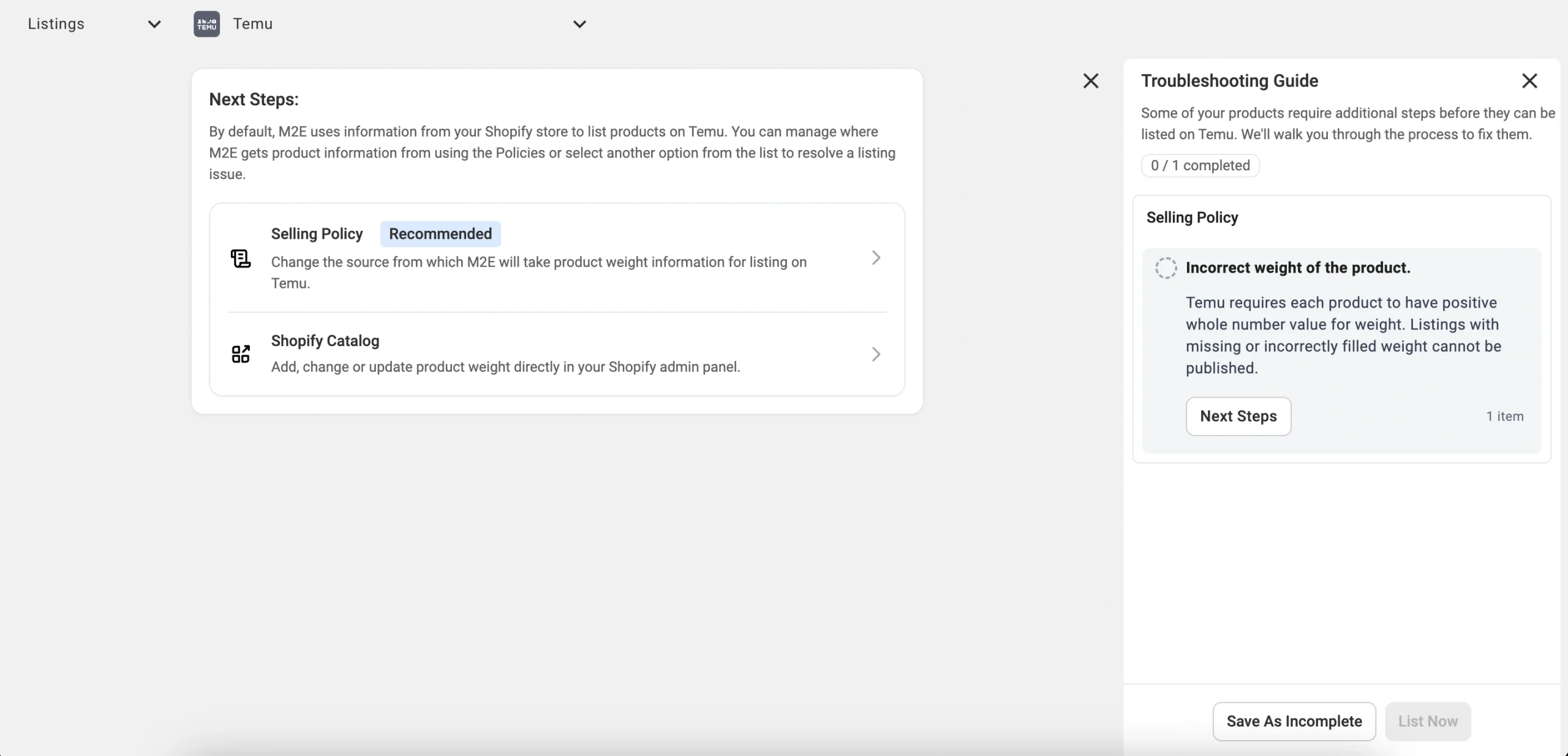
Task: Expand the Listings dropdown chevron
Action: click(154, 24)
